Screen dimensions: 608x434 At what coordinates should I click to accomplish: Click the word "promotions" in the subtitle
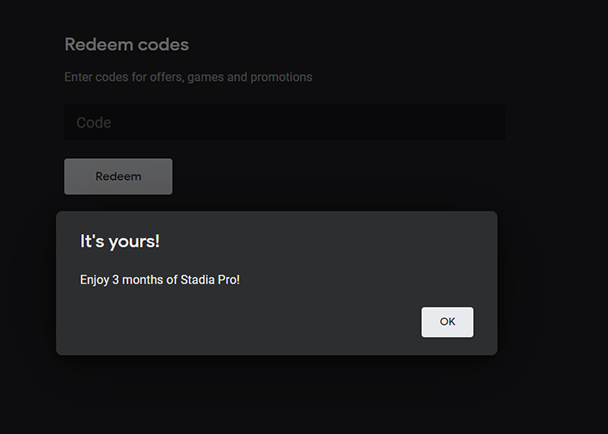coord(281,77)
